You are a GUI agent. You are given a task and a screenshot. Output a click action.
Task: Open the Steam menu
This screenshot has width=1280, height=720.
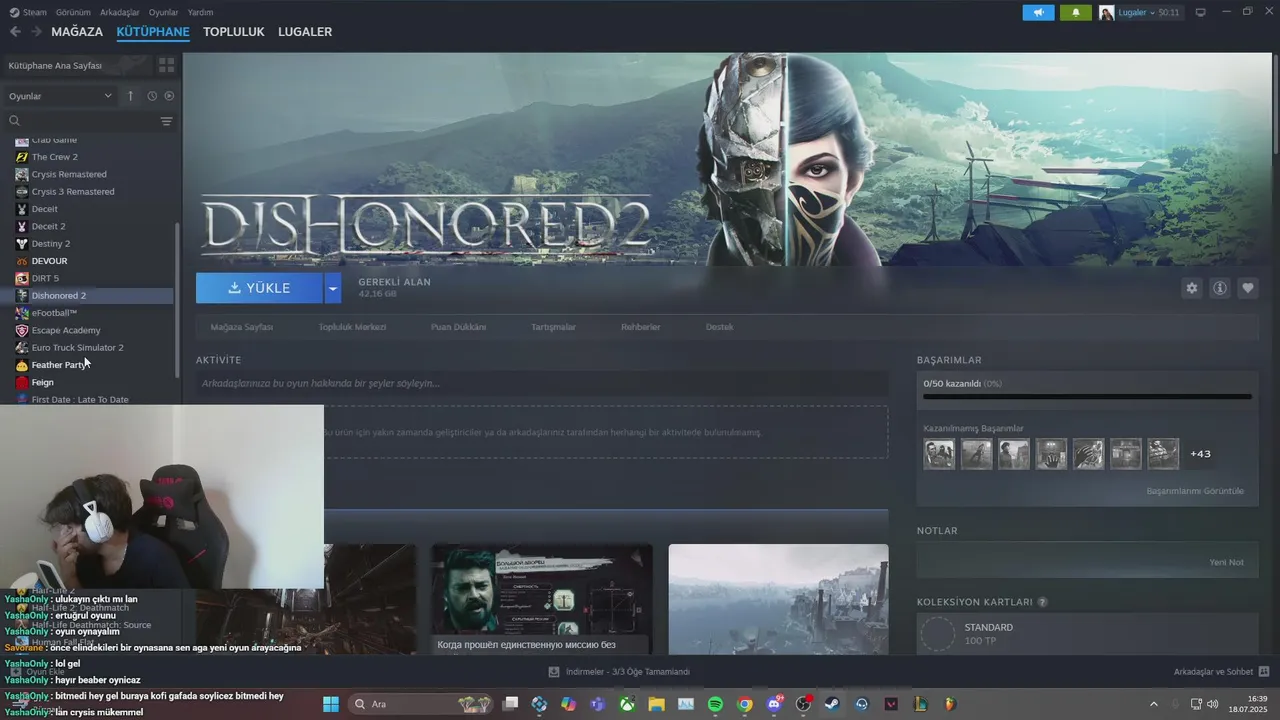pyautogui.click(x=28, y=12)
